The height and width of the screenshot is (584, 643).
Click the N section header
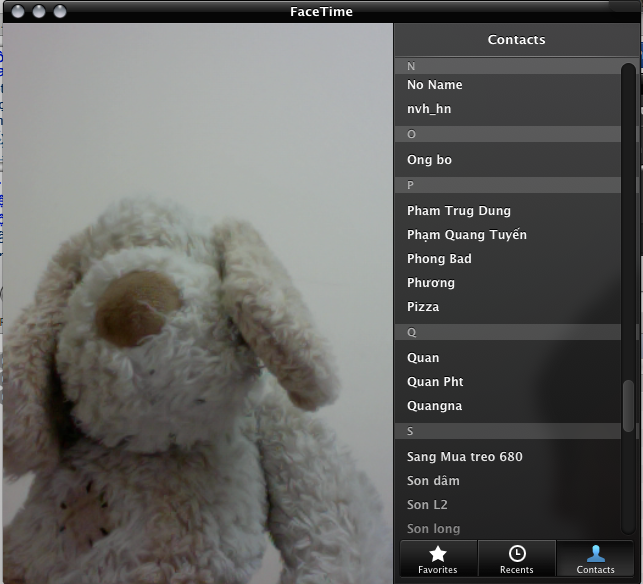coord(508,66)
